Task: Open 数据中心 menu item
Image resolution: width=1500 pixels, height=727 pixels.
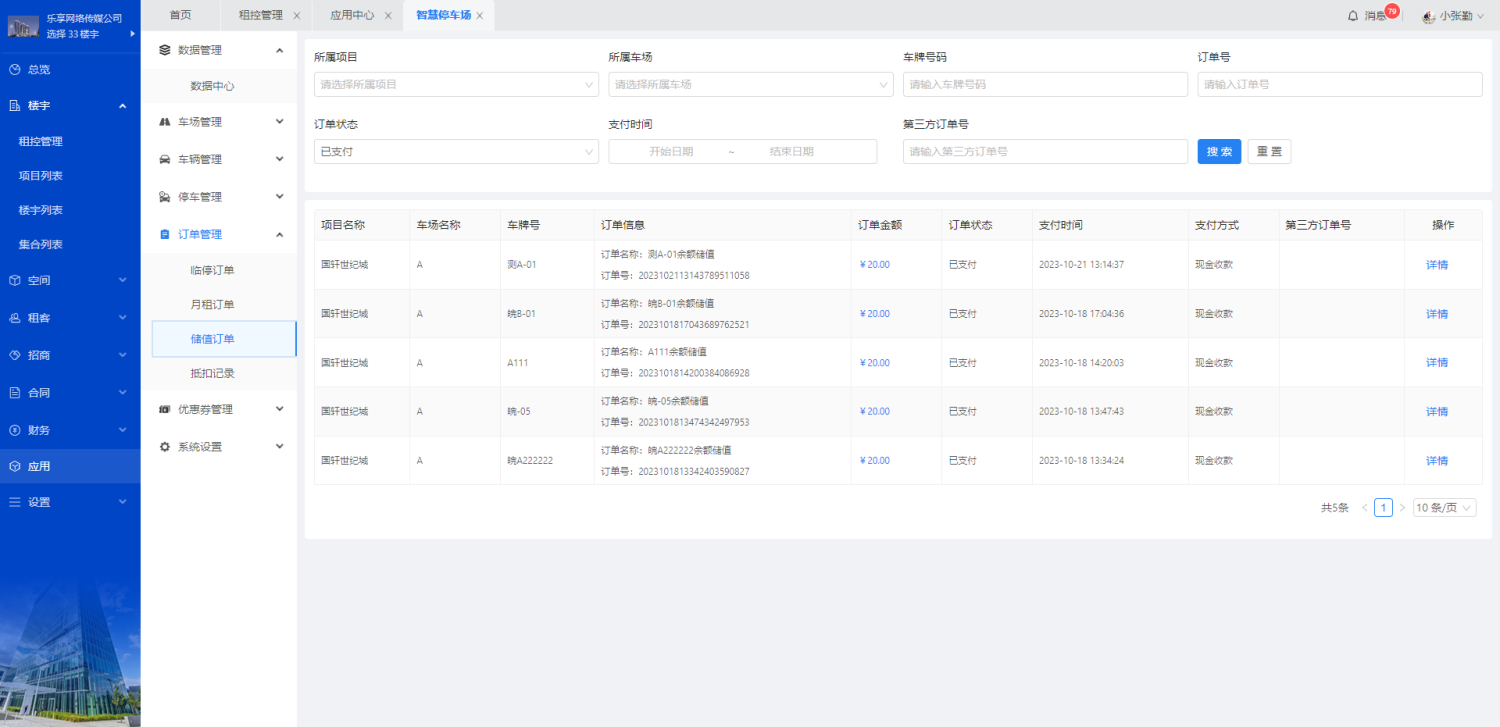Action: 213,86
